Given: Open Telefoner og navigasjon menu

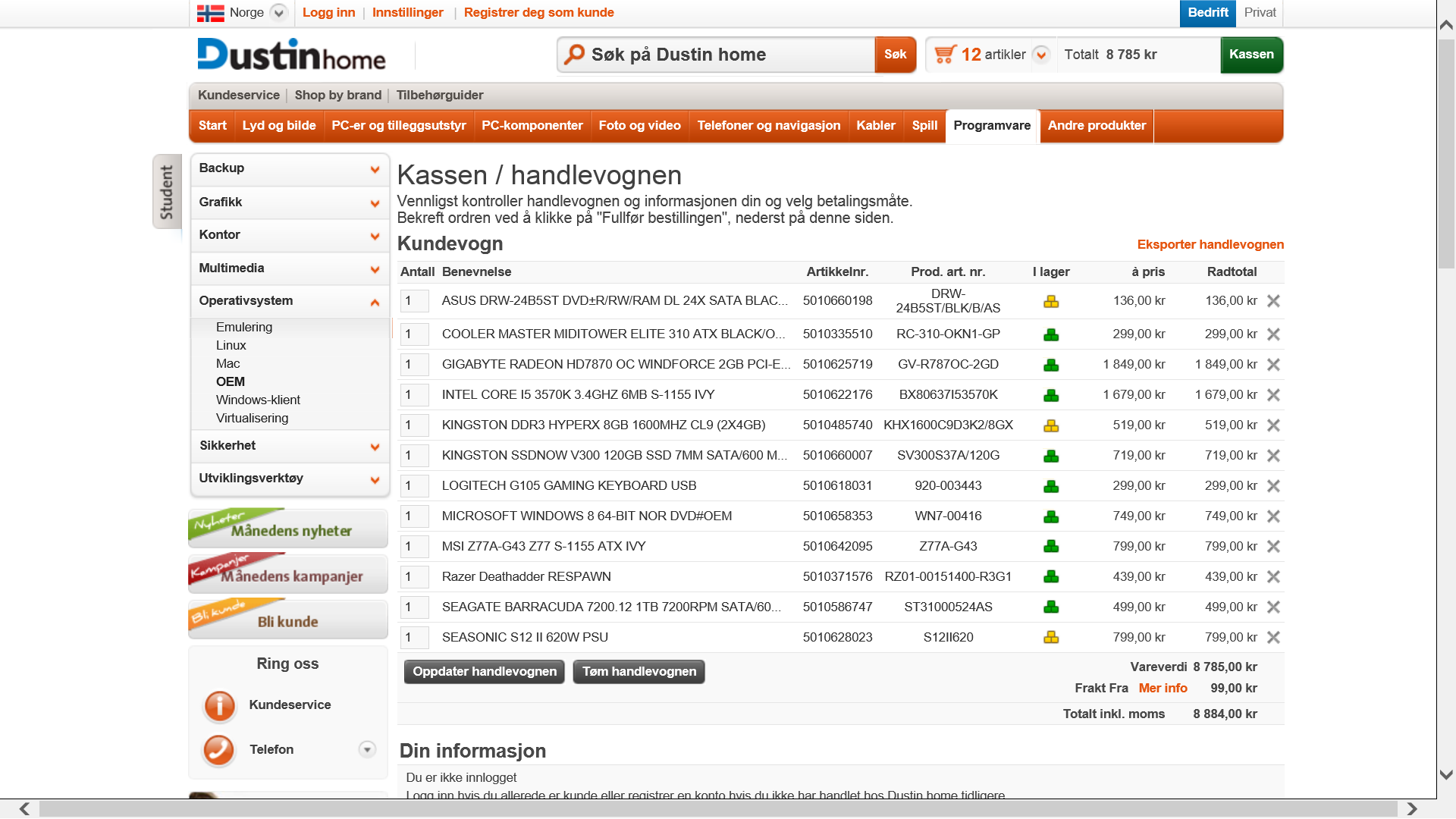Looking at the screenshot, I should tap(769, 126).
